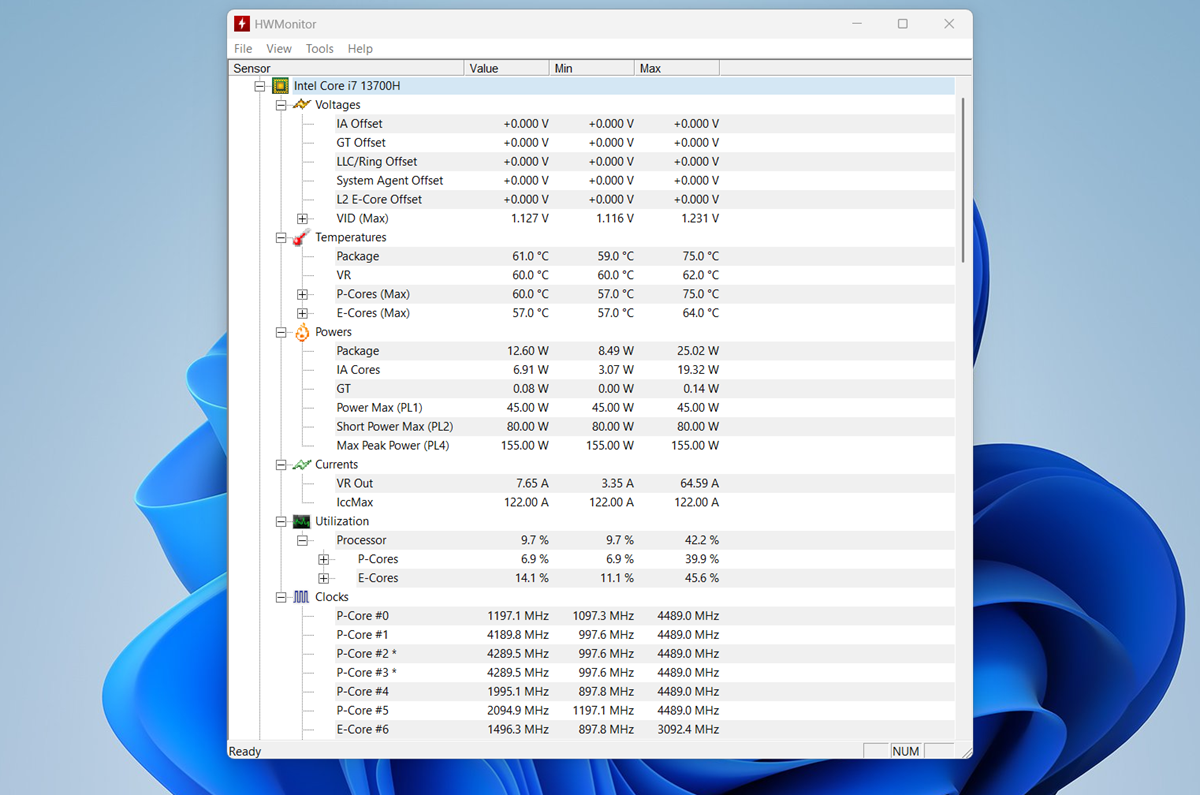Click the Voltages lightning icon
This screenshot has width=1200, height=795.
pos(302,105)
